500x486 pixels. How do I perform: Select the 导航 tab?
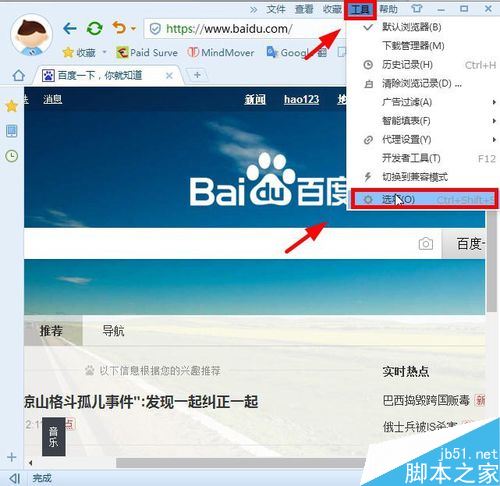pos(113,331)
